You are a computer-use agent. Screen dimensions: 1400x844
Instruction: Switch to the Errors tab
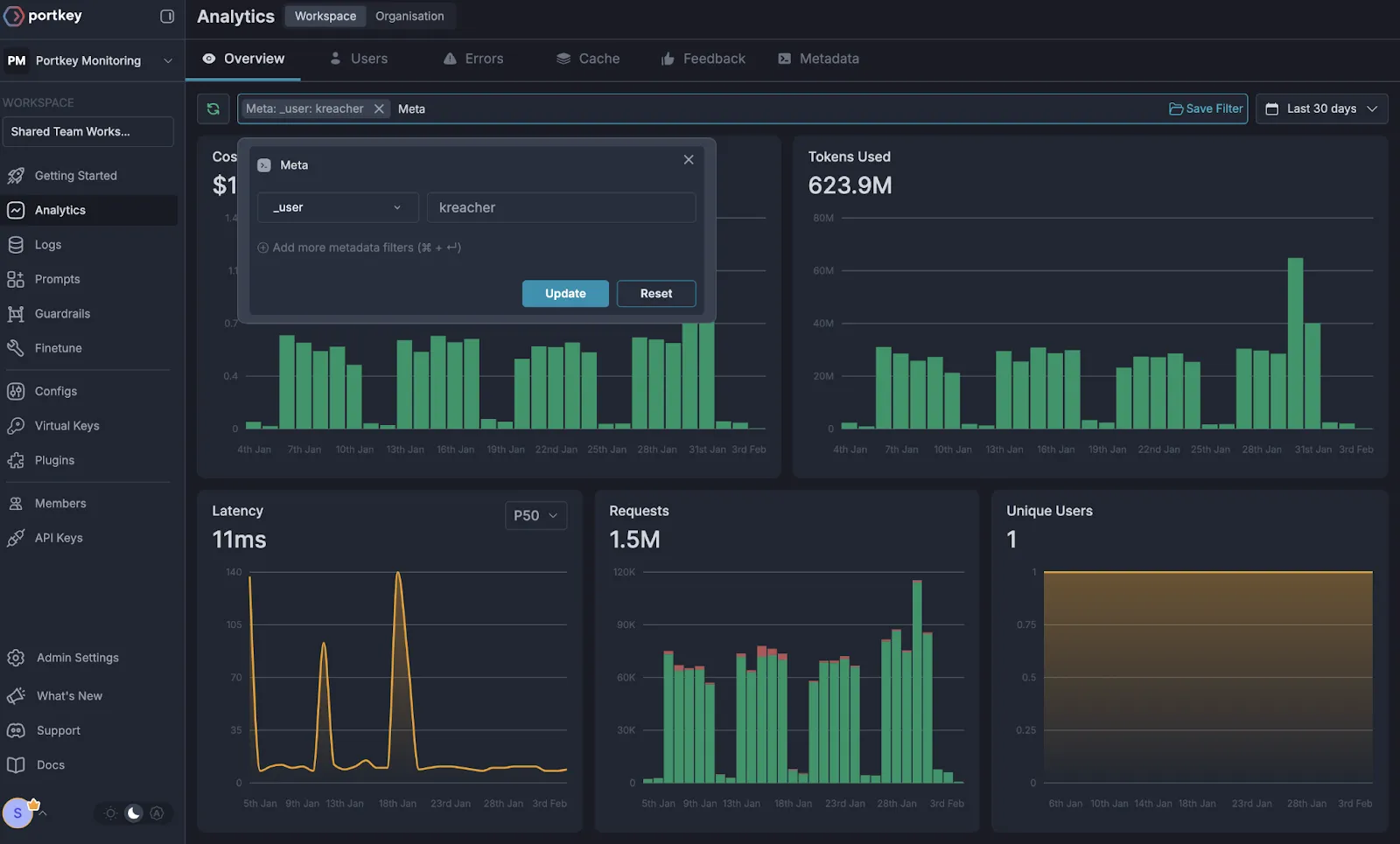pyautogui.click(x=473, y=58)
